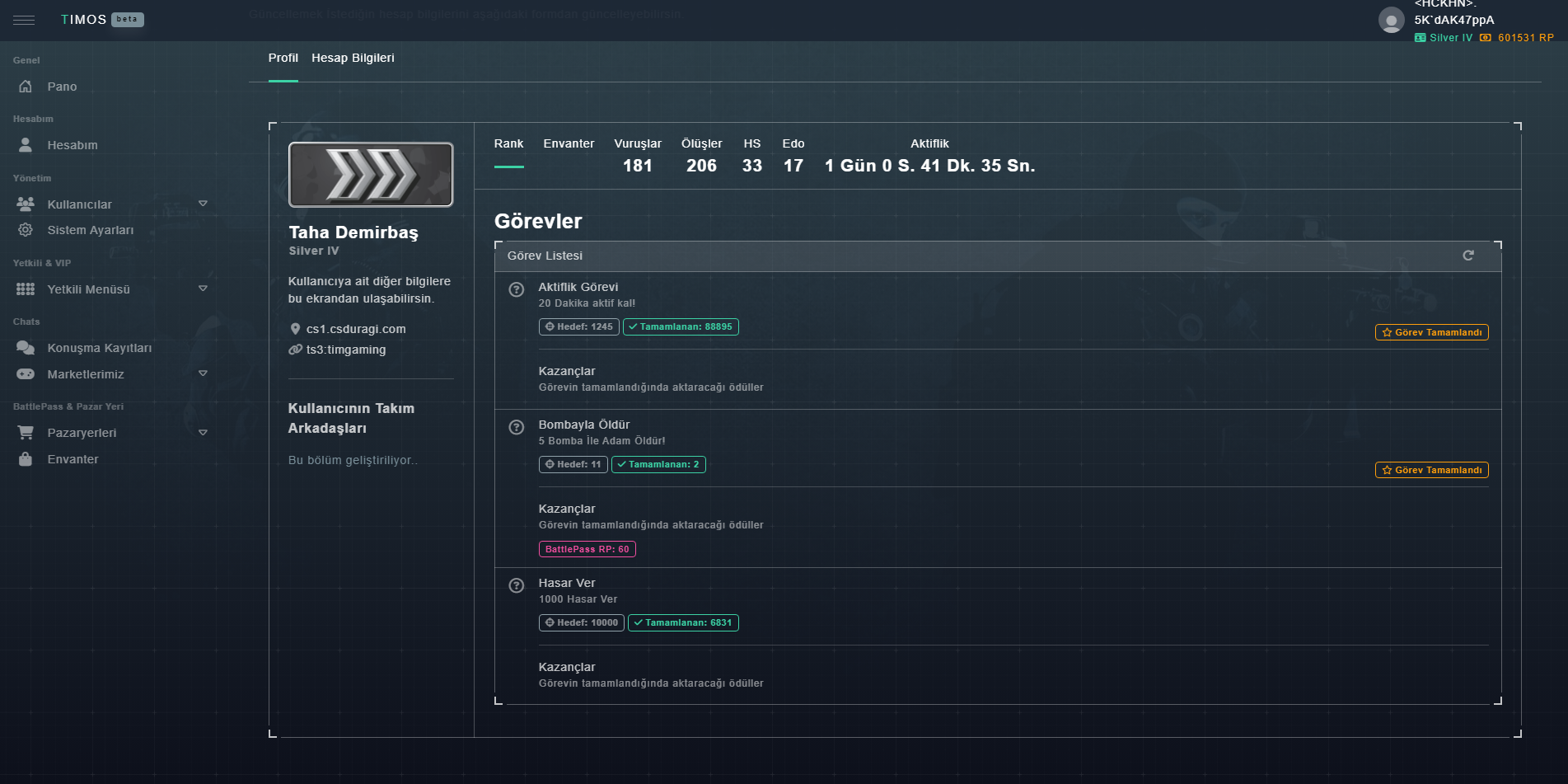Click 5K`dAK47ppA username in header
The height and width of the screenshot is (784, 1568).
pos(1454,20)
